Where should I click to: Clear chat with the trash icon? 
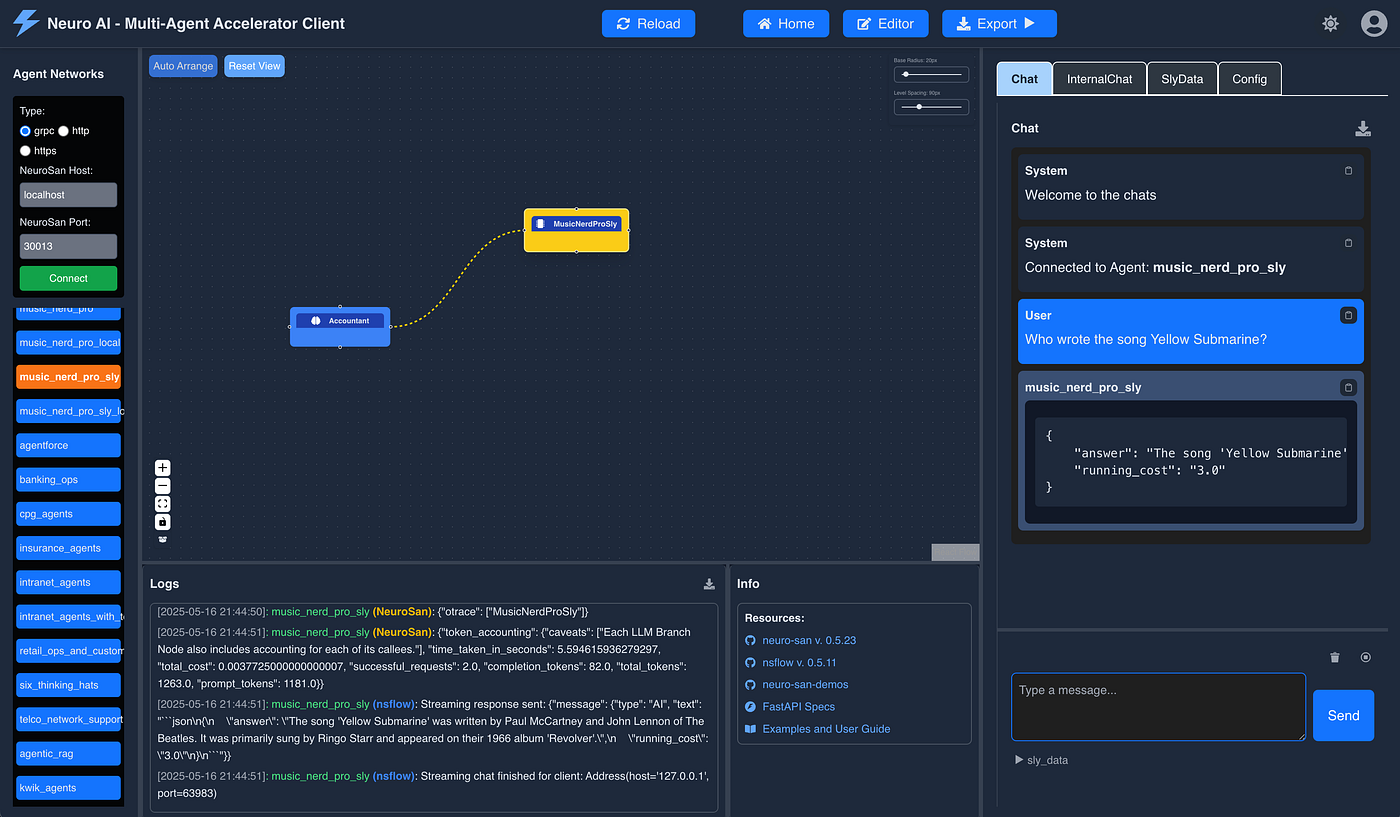tap(1334, 657)
